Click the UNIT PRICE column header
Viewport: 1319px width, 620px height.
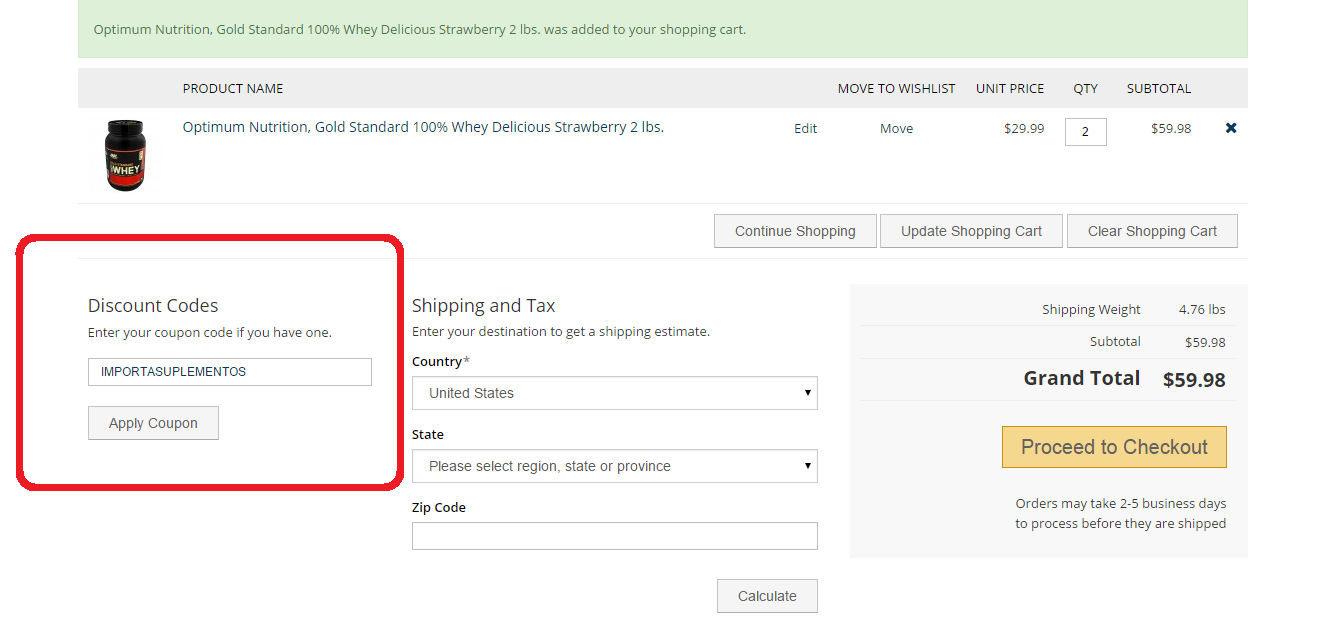click(1010, 88)
